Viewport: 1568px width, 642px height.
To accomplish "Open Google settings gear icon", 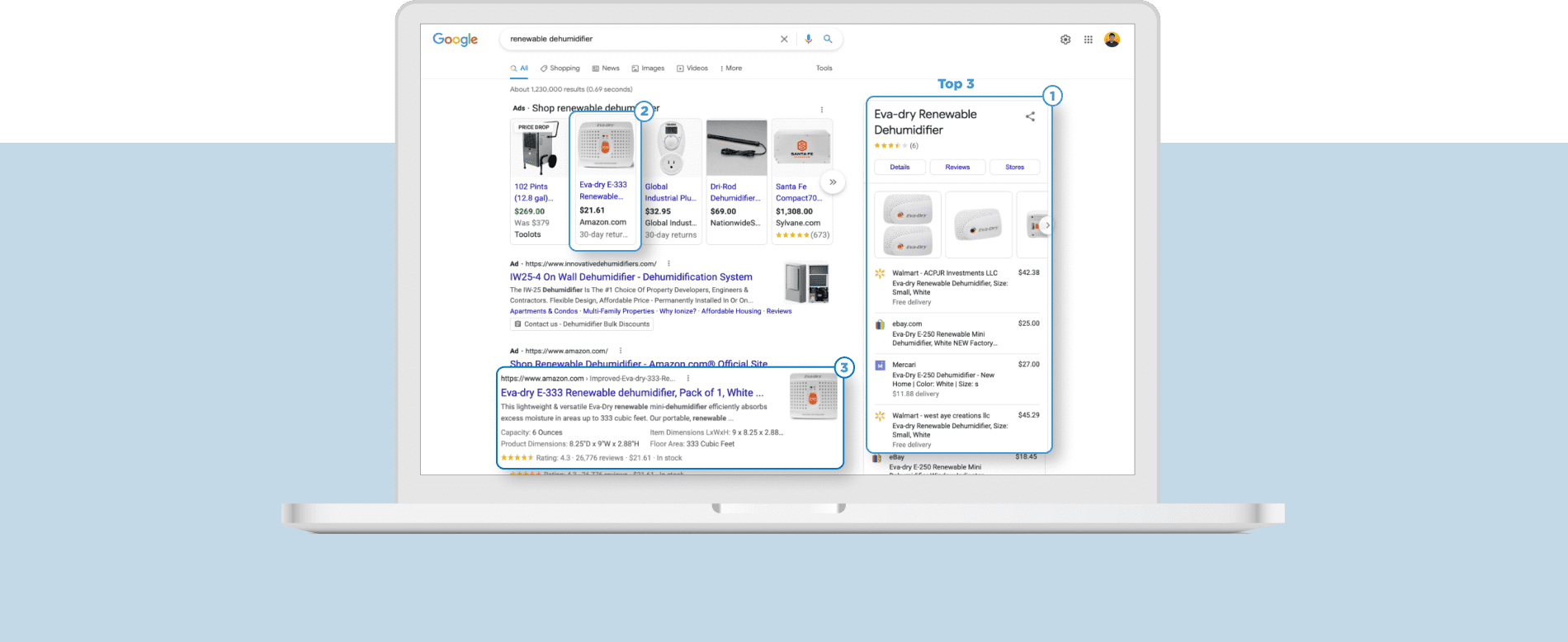I will [1065, 40].
